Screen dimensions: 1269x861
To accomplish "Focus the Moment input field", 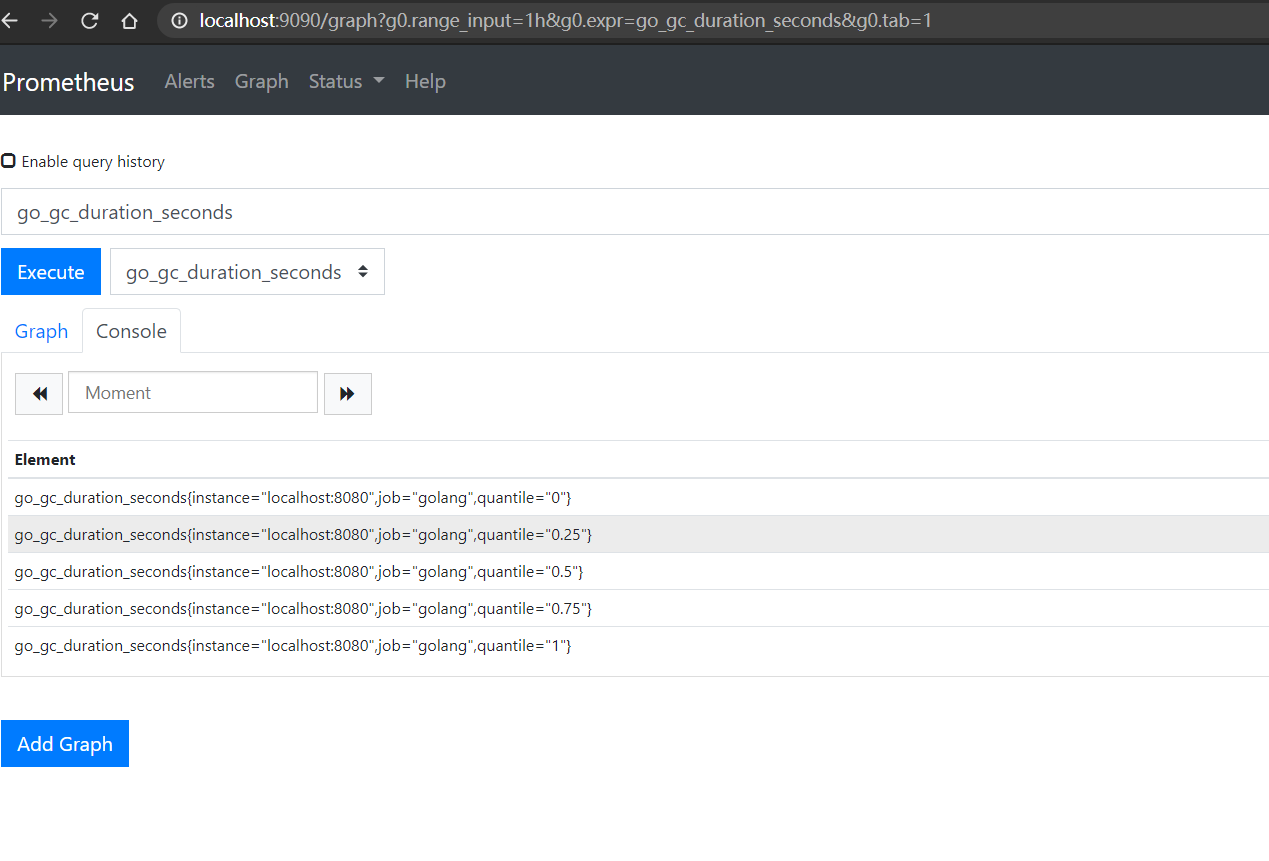I will click(192, 393).
